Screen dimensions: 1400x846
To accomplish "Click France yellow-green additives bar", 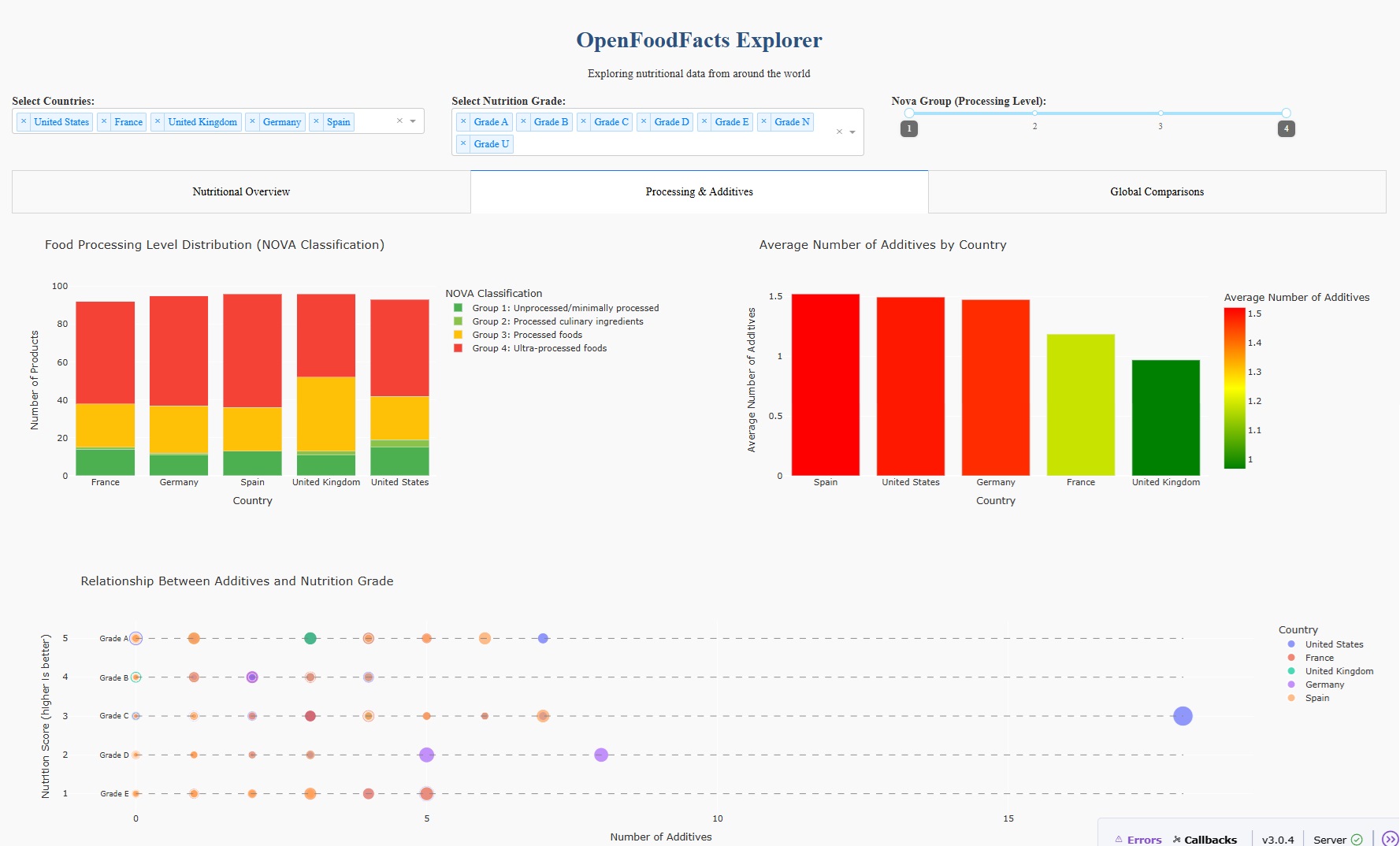I will 1081,405.
